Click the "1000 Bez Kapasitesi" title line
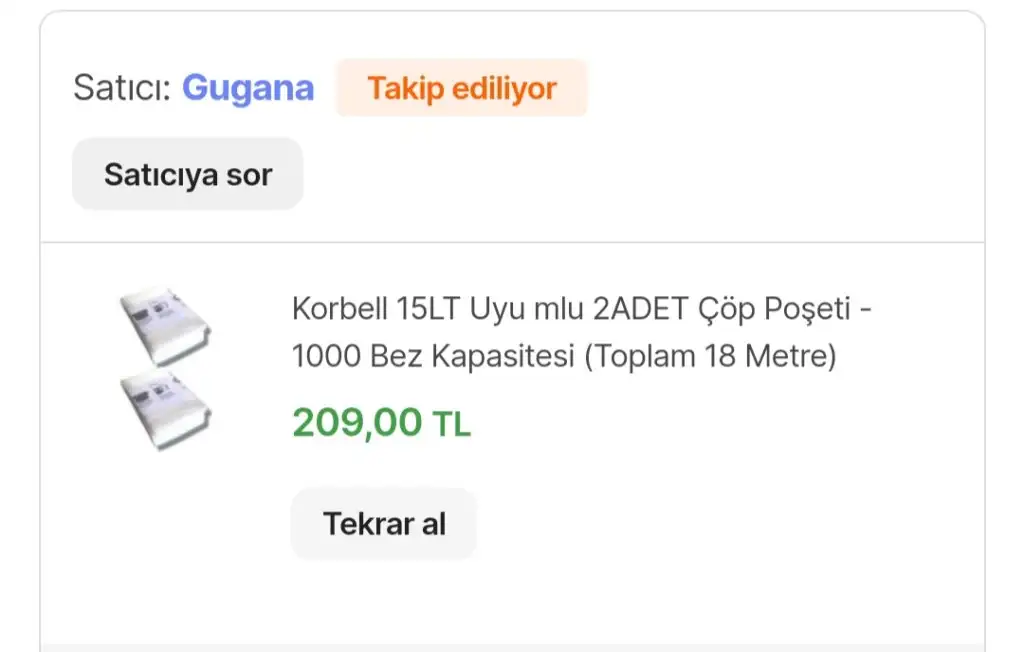Image resolution: width=1024 pixels, height=652 pixels. click(x=432, y=357)
